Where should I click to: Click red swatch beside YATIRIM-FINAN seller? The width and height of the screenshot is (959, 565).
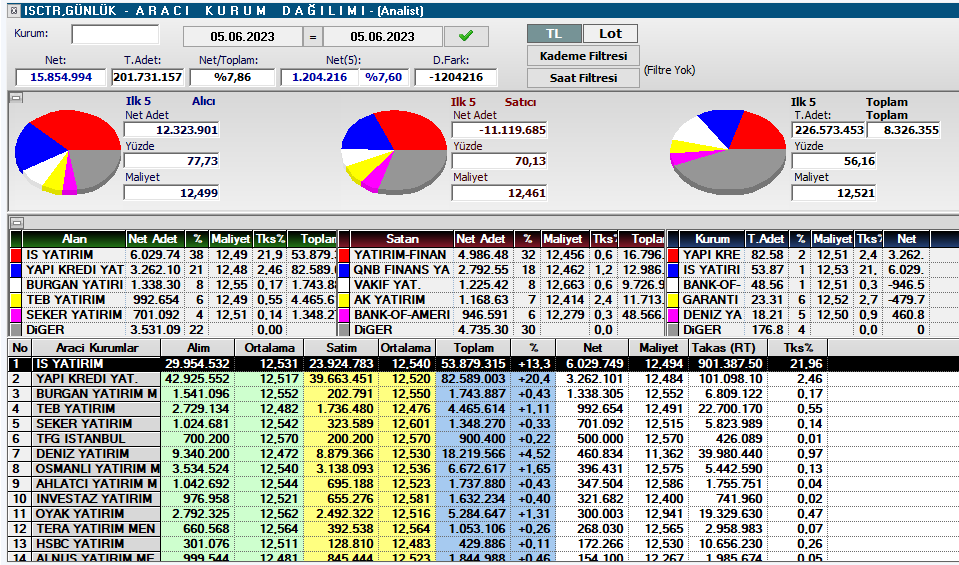(344, 255)
